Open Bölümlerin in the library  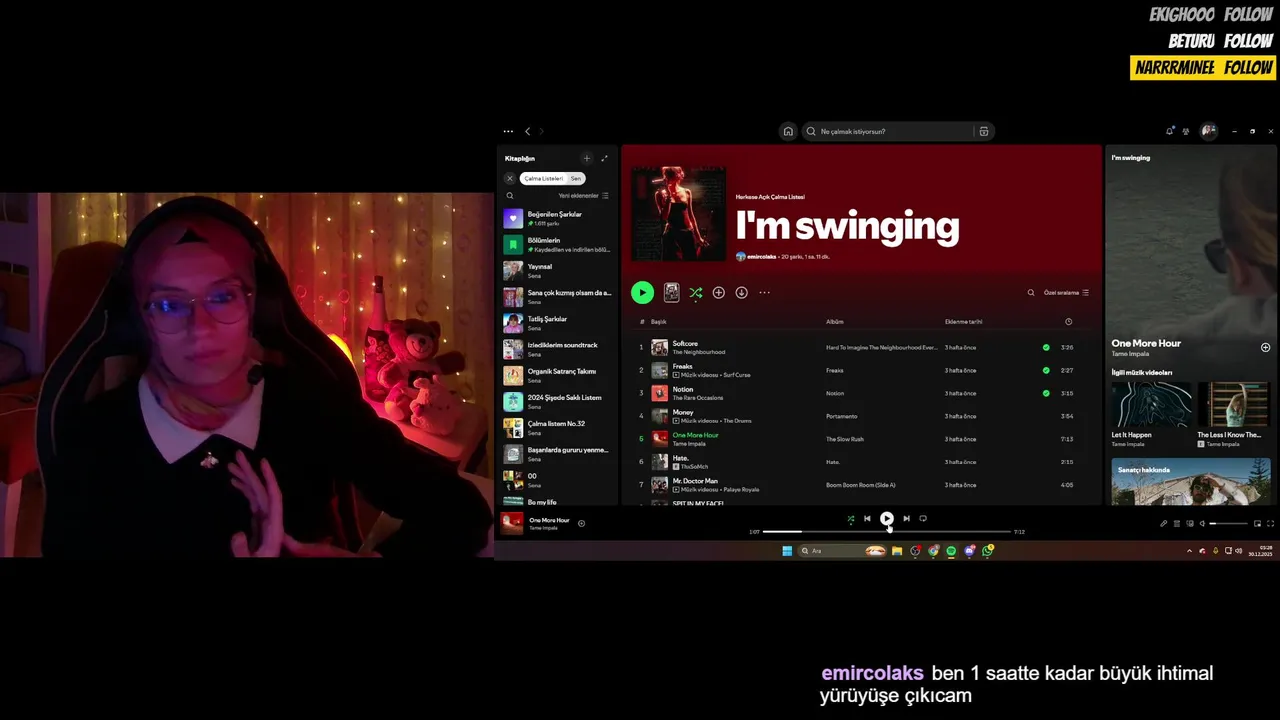[x=557, y=244]
